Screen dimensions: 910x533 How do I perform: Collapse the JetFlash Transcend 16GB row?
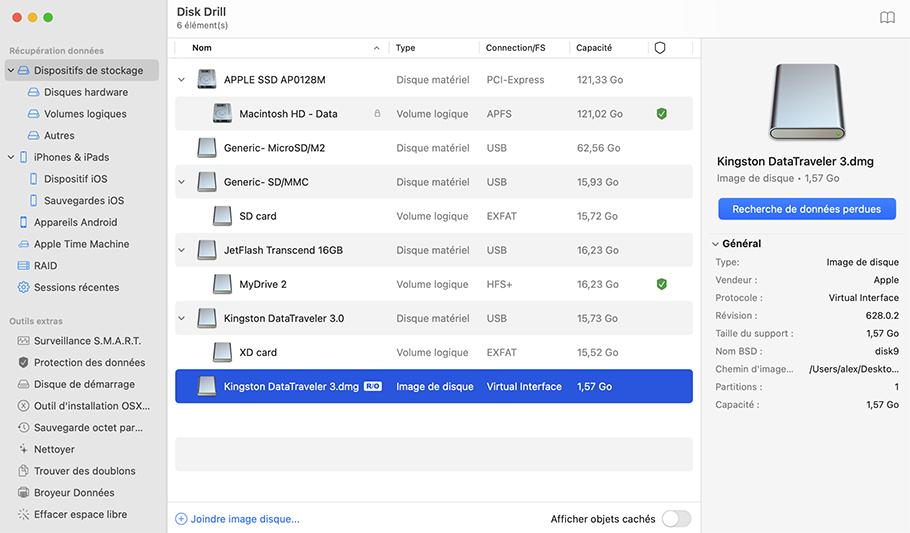click(x=182, y=250)
